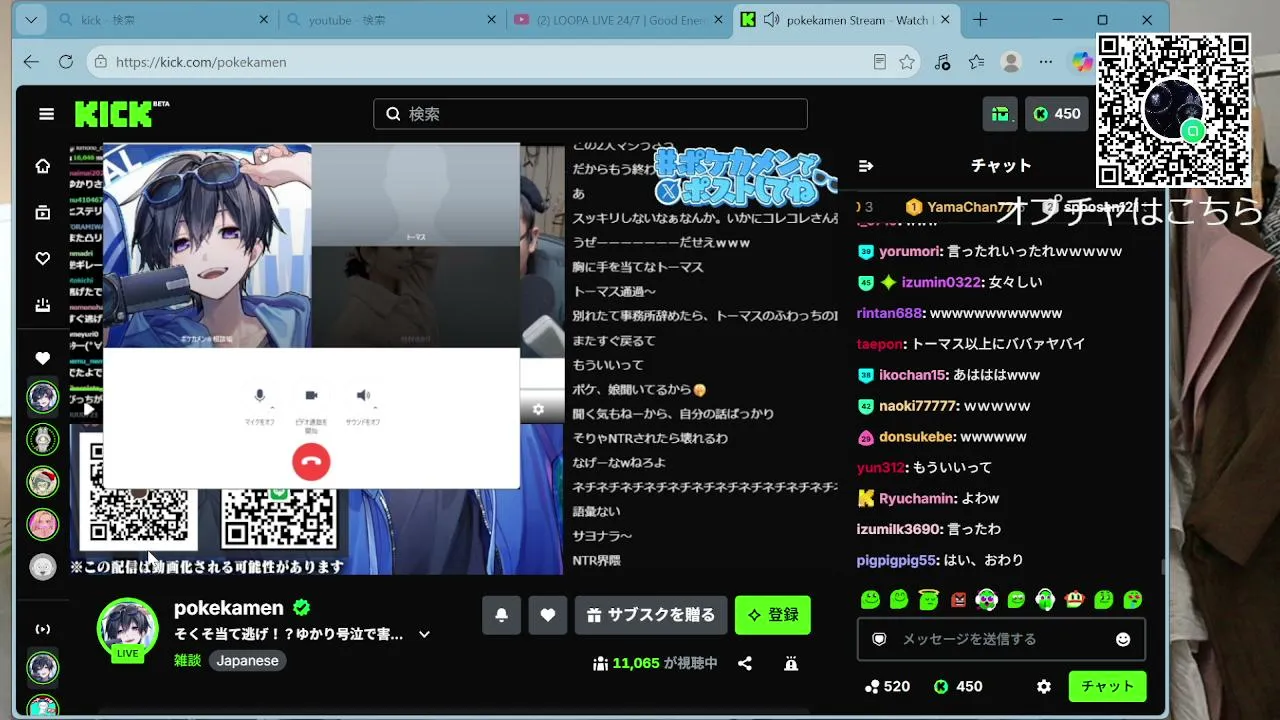Open the browser three-dots menu
Viewport: 1280px width, 720px height.
click(1046, 62)
